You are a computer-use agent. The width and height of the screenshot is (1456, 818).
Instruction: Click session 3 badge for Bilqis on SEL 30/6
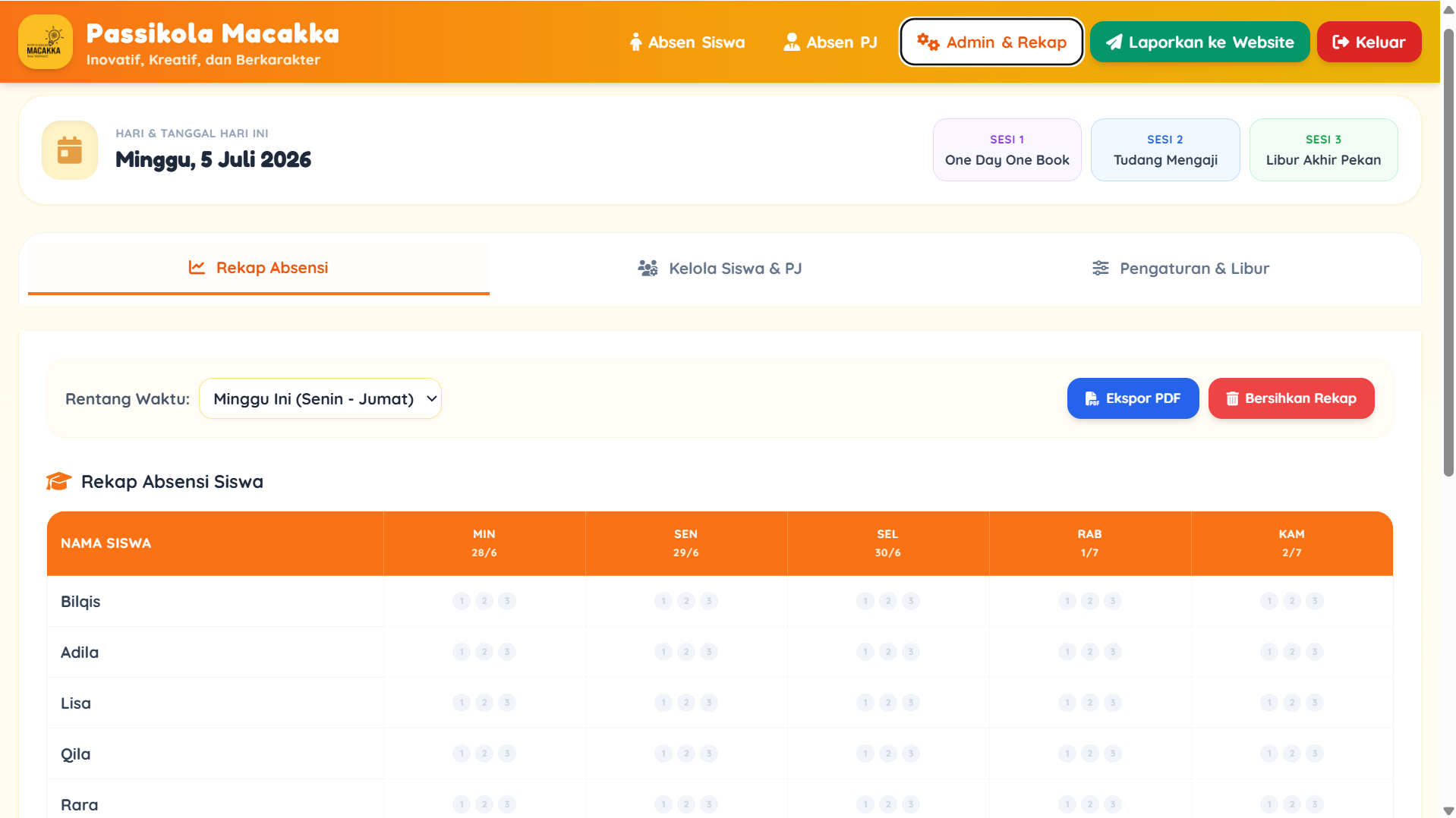[911, 601]
